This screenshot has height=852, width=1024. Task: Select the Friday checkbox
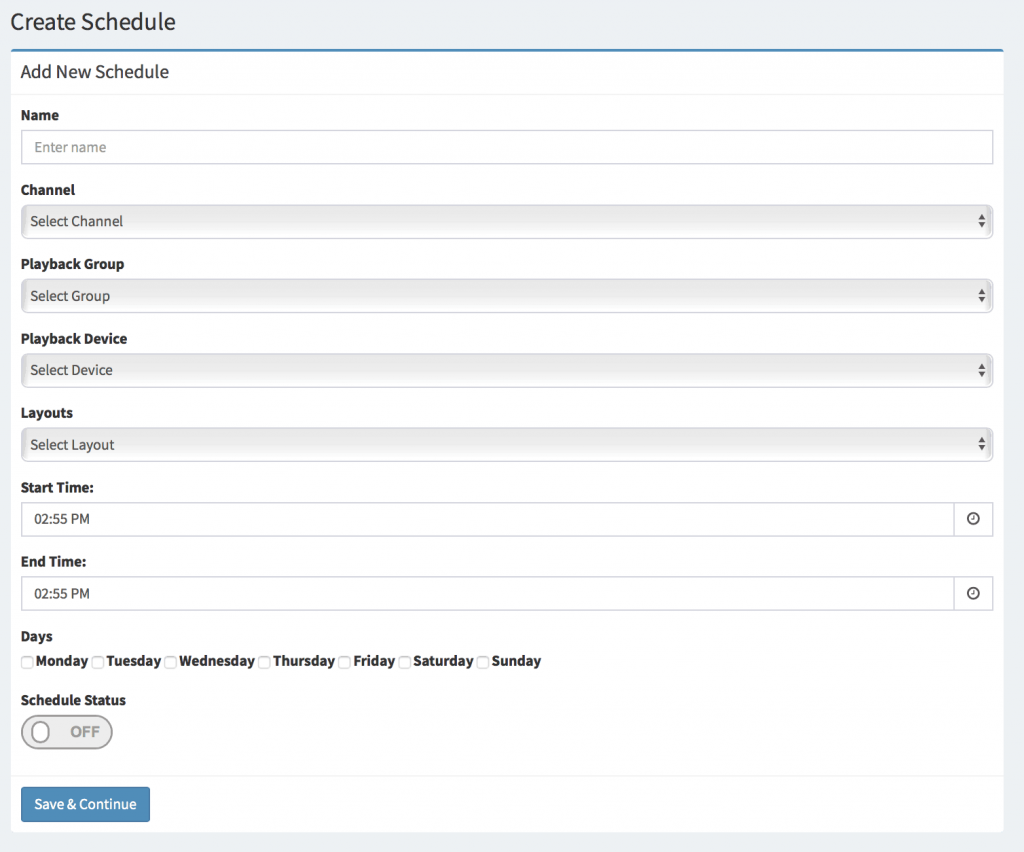click(x=345, y=662)
